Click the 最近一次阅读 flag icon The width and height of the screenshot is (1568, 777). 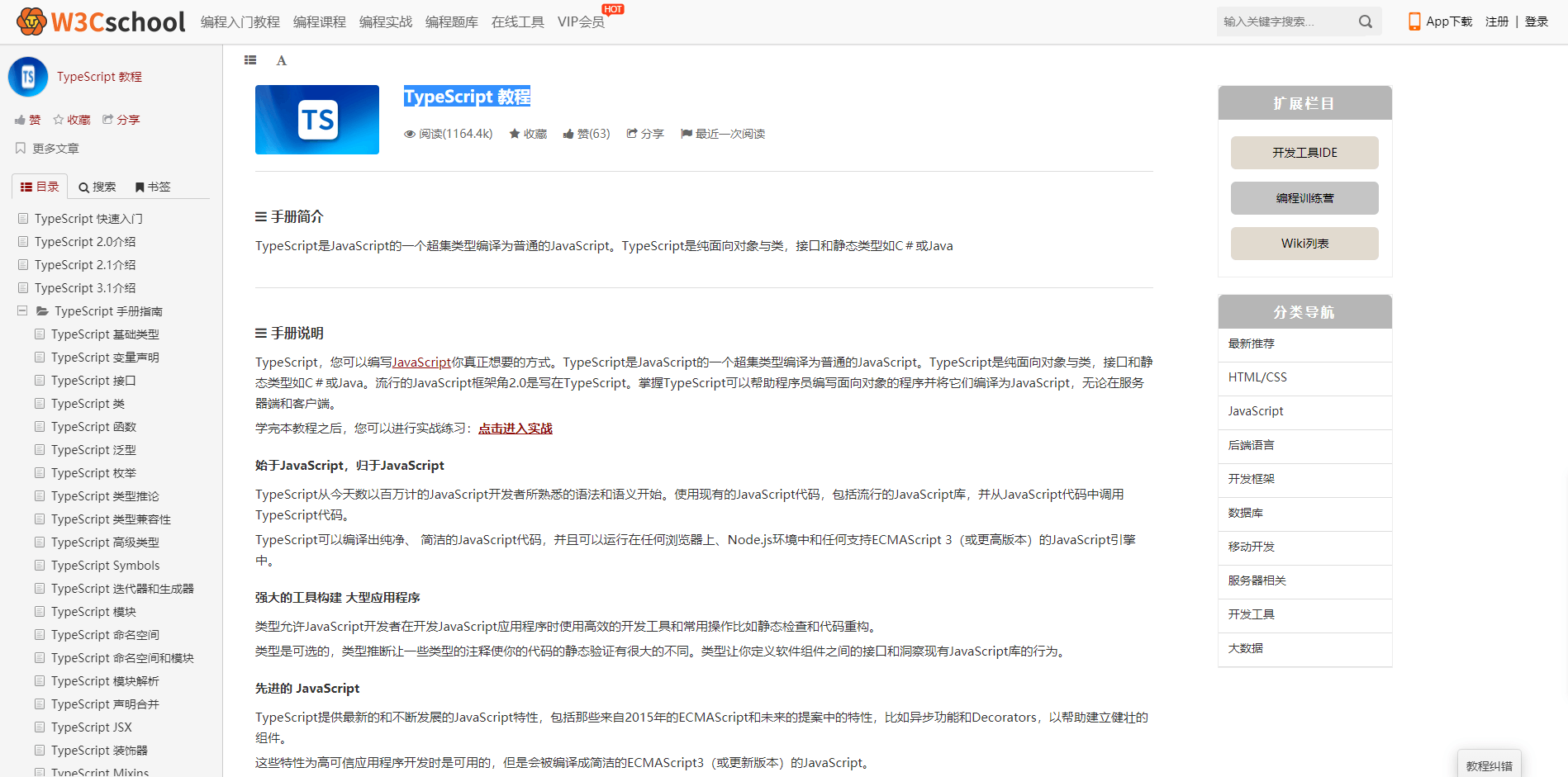(x=687, y=134)
